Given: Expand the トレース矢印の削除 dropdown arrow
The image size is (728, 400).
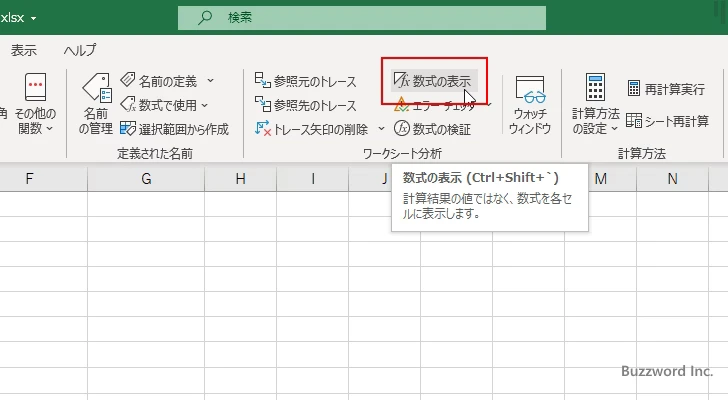Looking at the screenshot, I should [x=381, y=129].
